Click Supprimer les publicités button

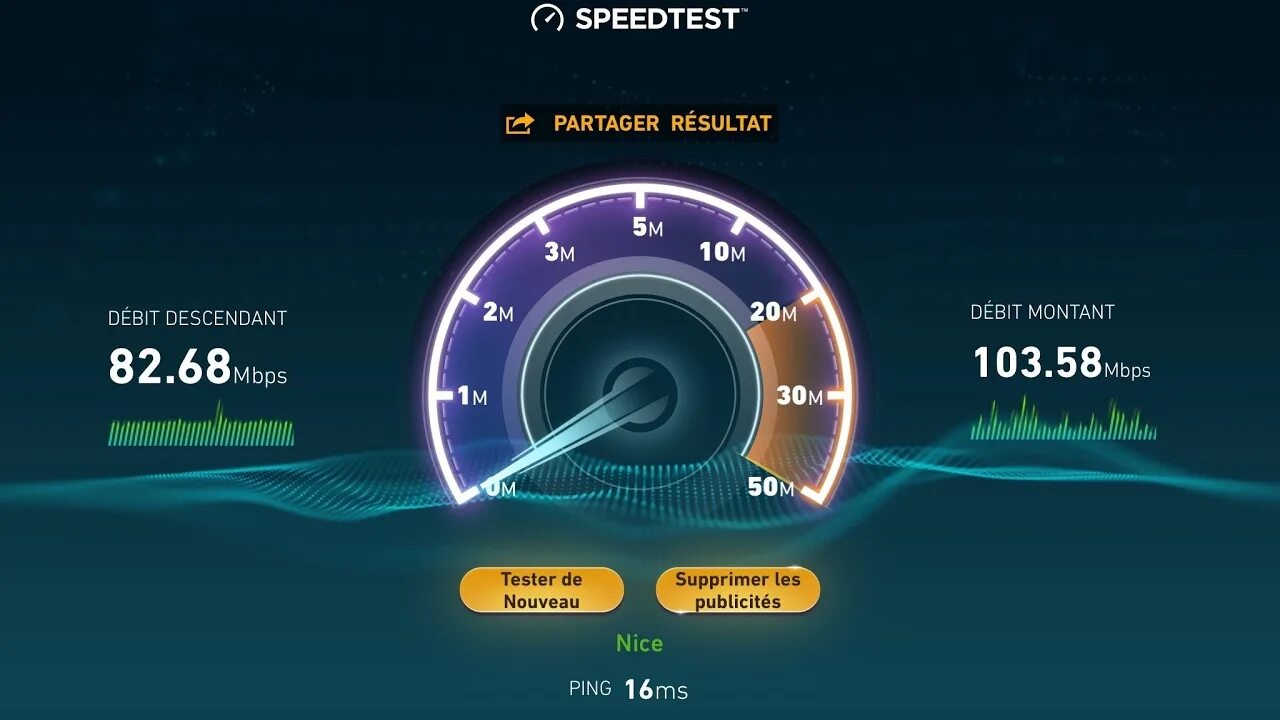738,590
